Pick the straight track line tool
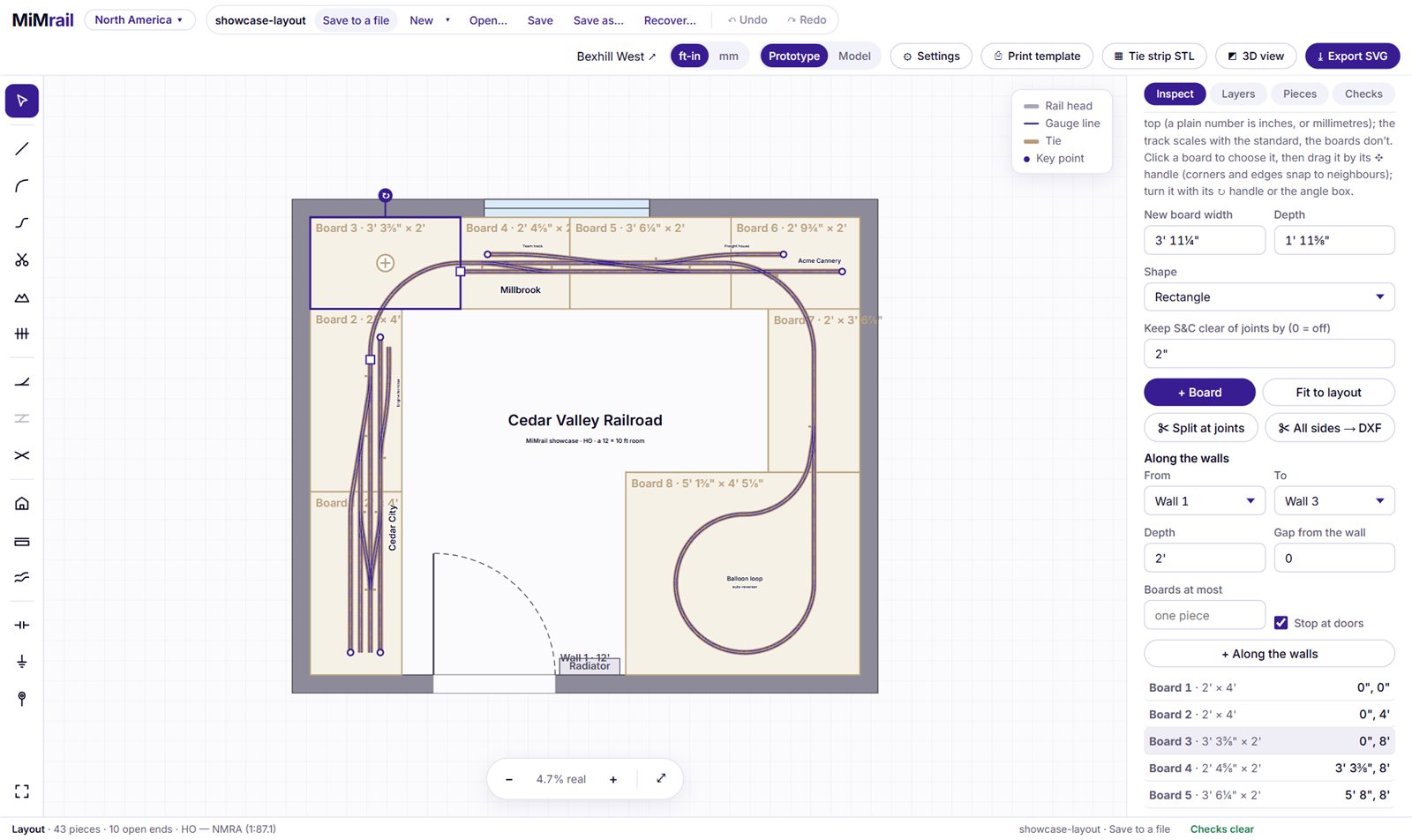 [22, 149]
